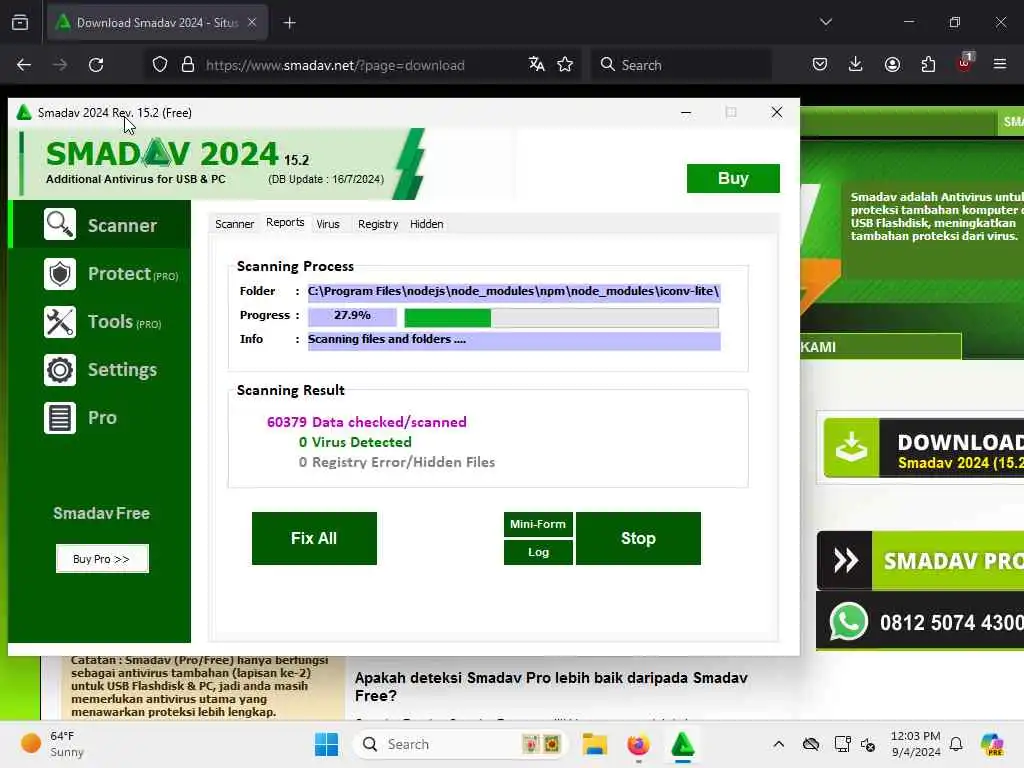The image size is (1024, 768).
Task: Open the extensions puzzle icon
Action: [928, 64]
